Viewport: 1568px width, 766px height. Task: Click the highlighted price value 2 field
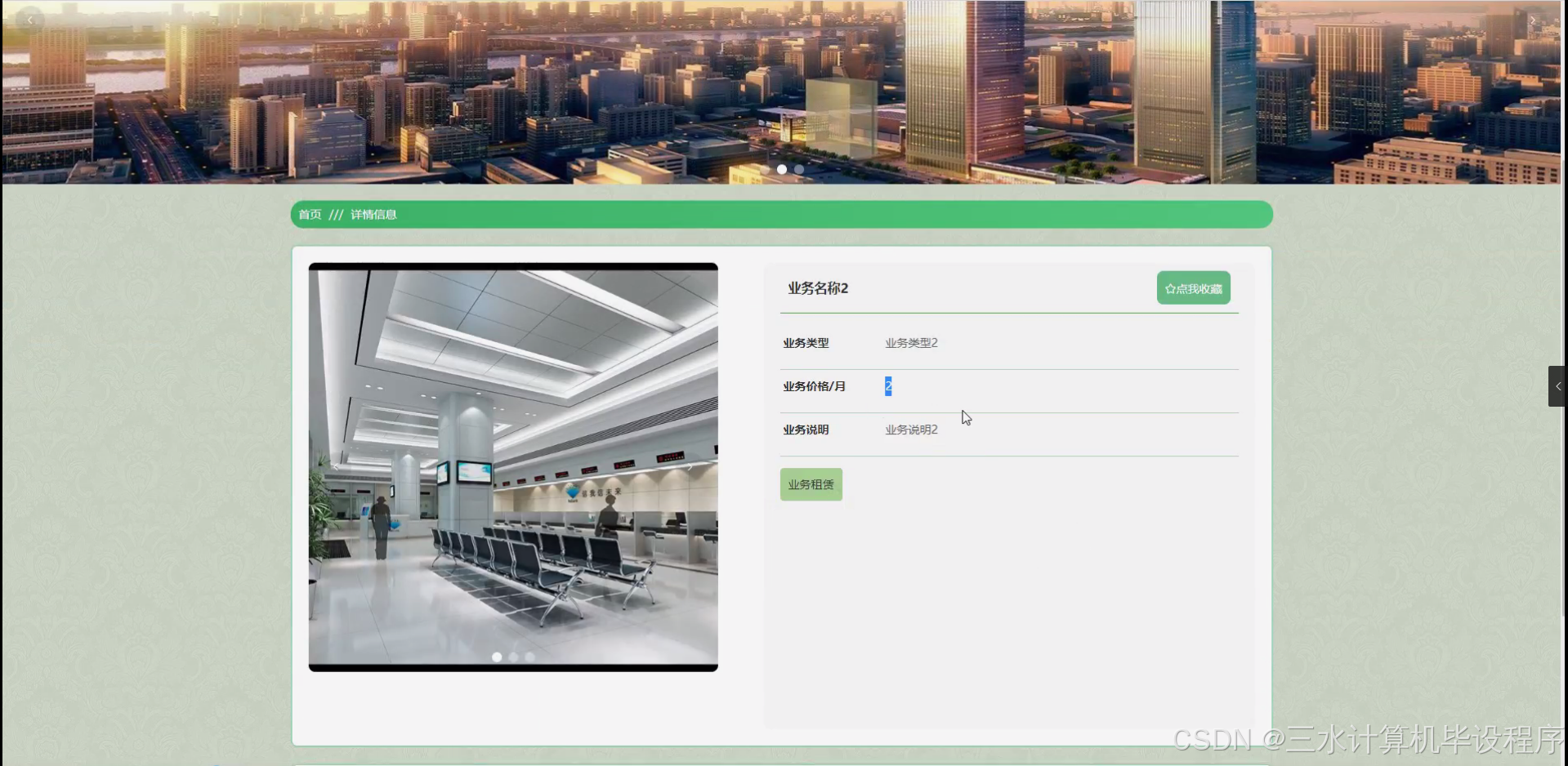[x=887, y=385]
